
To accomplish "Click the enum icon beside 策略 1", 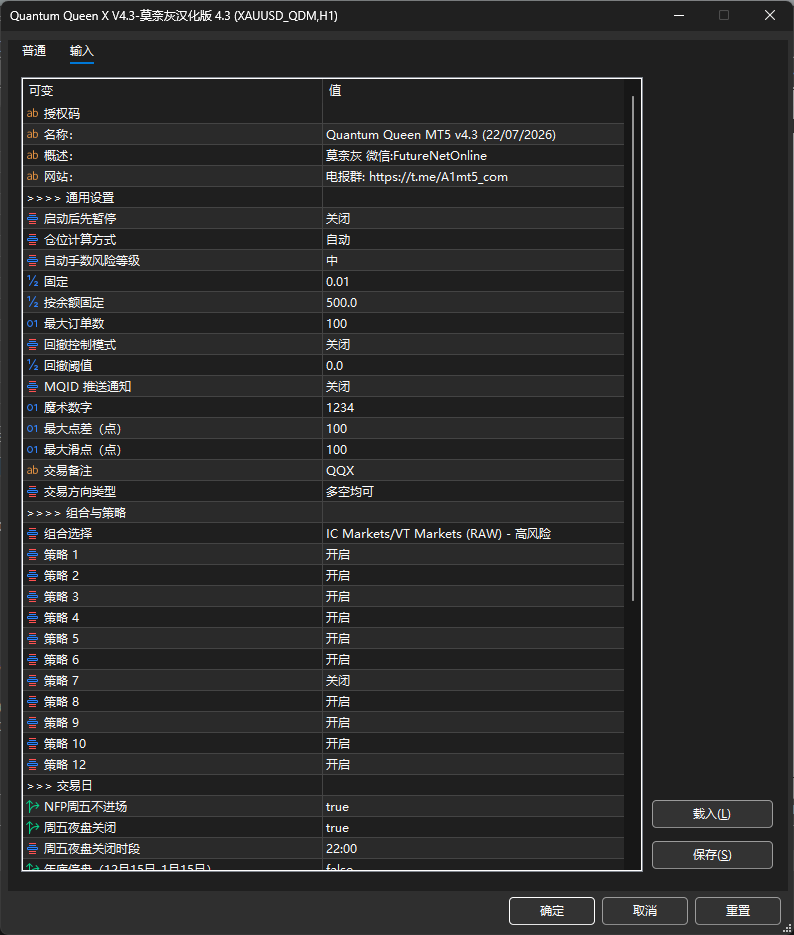I will click(x=33, y=555).
